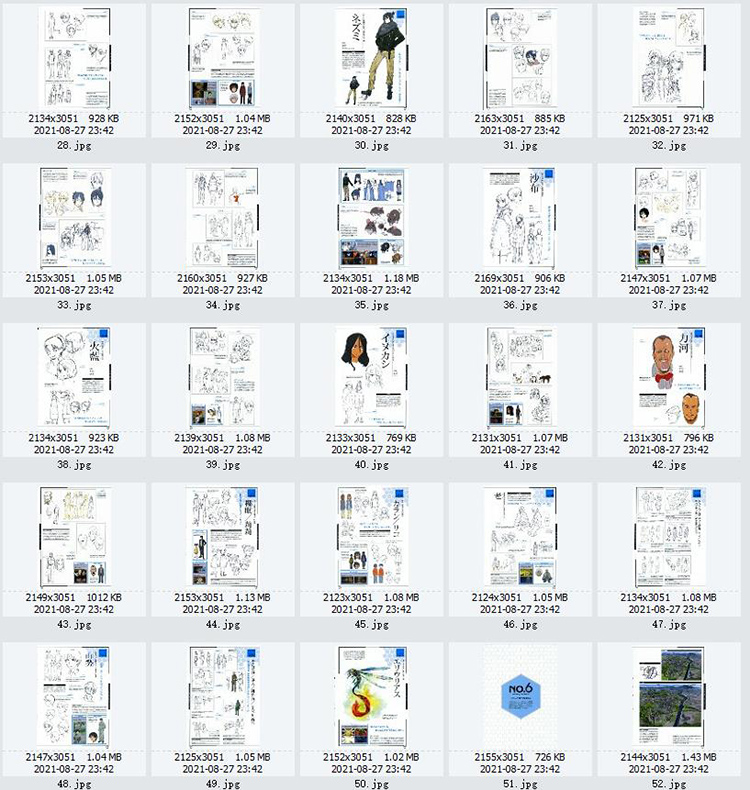The height and width of the screenshot is (790, 750).
Task: Click the 2140x3051 828 KB info line
Action: pyautogui.click(x=371, y=118)
